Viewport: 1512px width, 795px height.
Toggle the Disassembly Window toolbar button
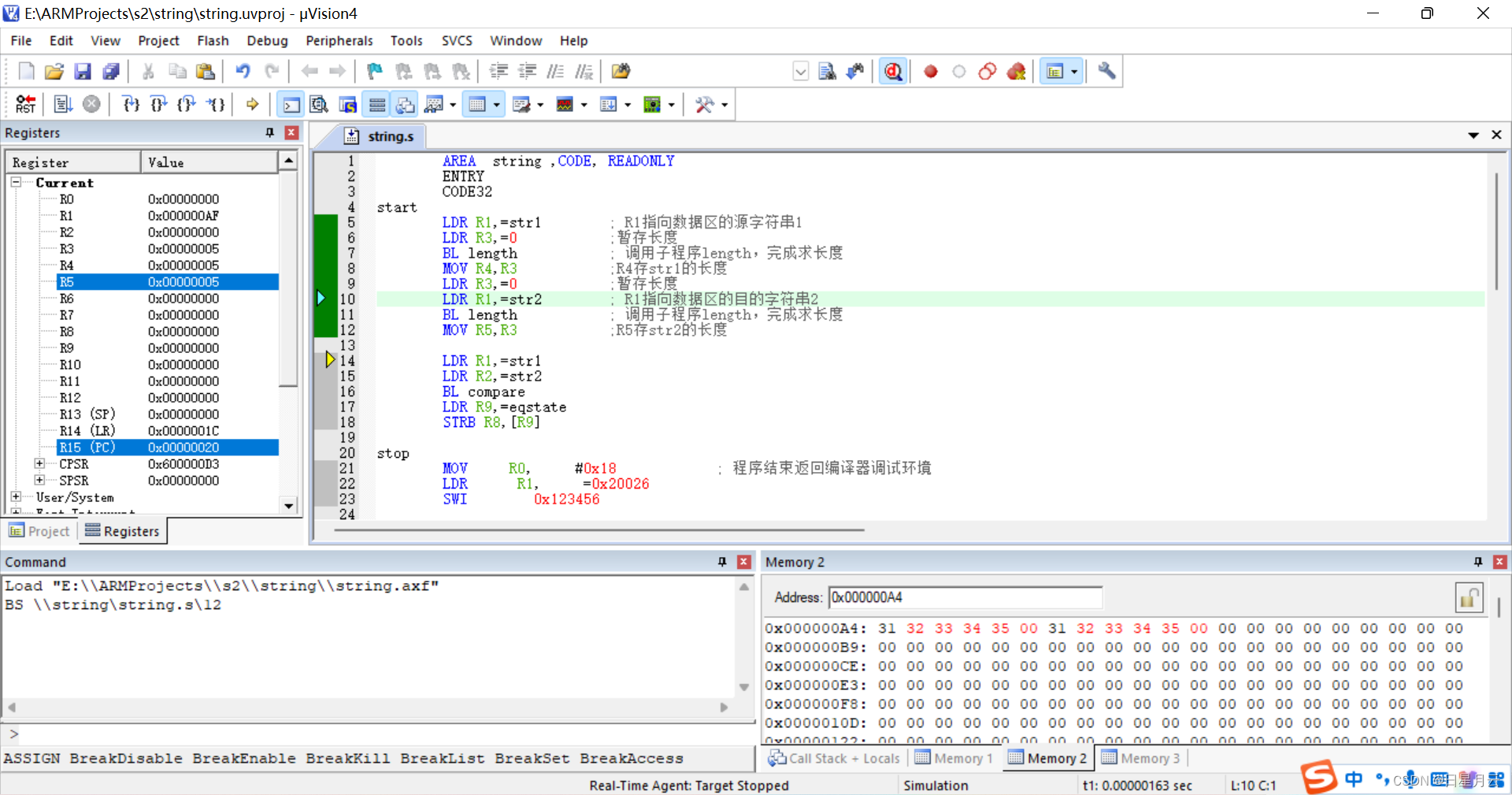tap(319, 104)
